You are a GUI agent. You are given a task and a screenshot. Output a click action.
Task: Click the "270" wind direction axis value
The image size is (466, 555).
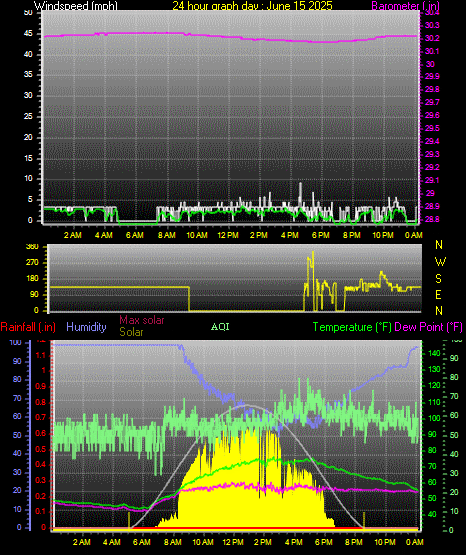click(32, 263)
